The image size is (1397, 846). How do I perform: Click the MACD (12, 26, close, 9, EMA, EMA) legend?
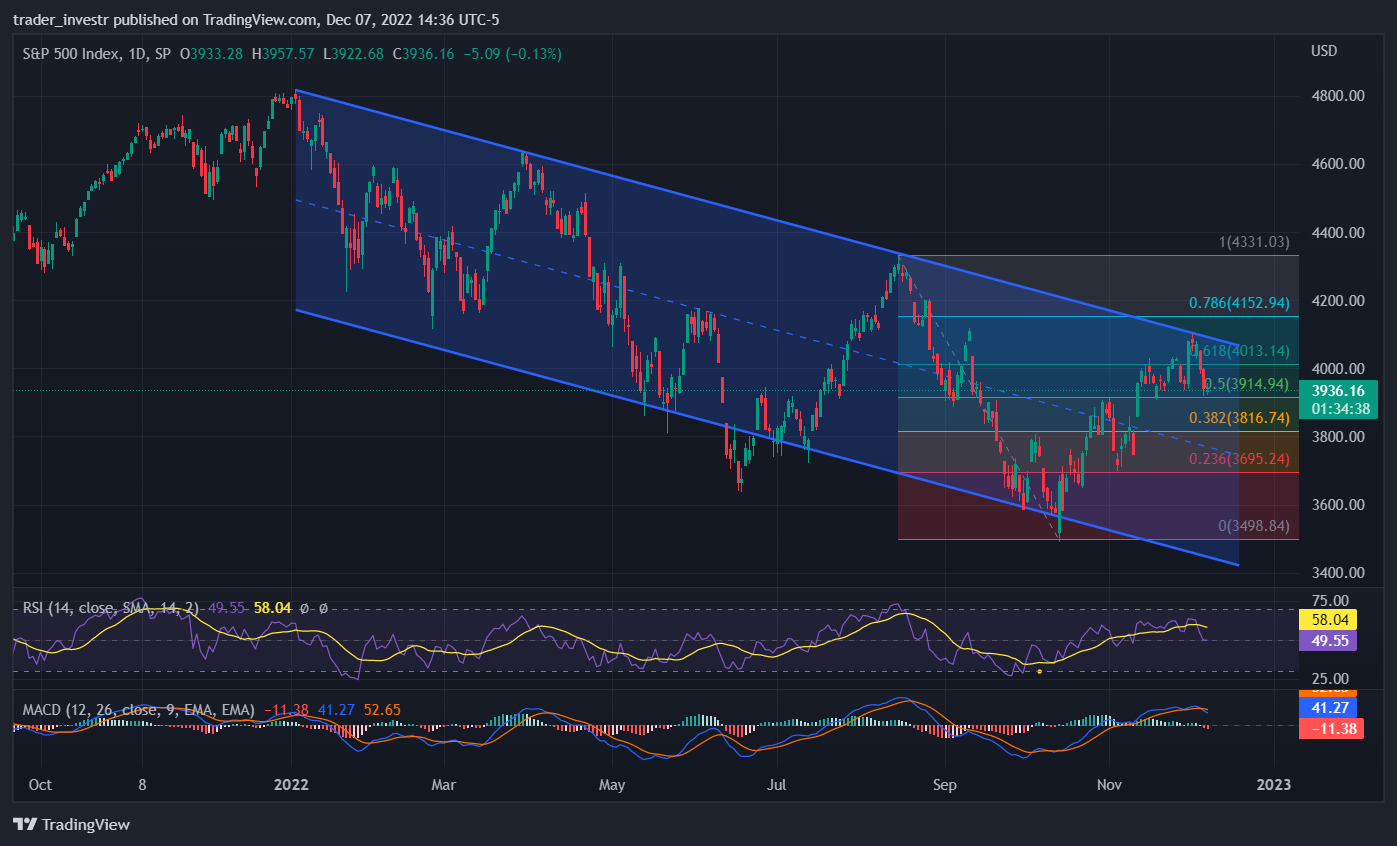(139, 709)
